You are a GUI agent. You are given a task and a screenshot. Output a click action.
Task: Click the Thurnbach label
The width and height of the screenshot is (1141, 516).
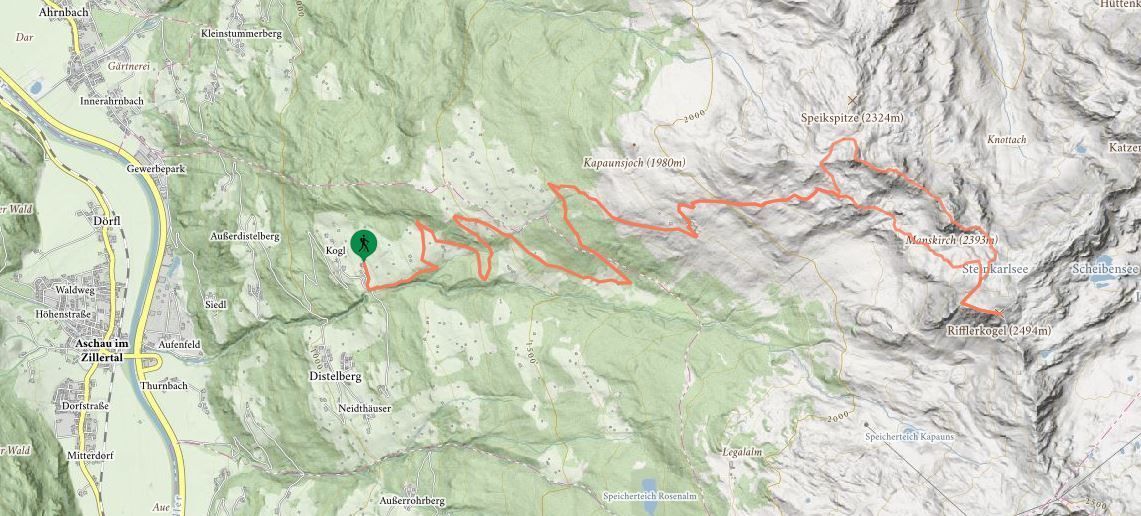(x=164, y=386)
